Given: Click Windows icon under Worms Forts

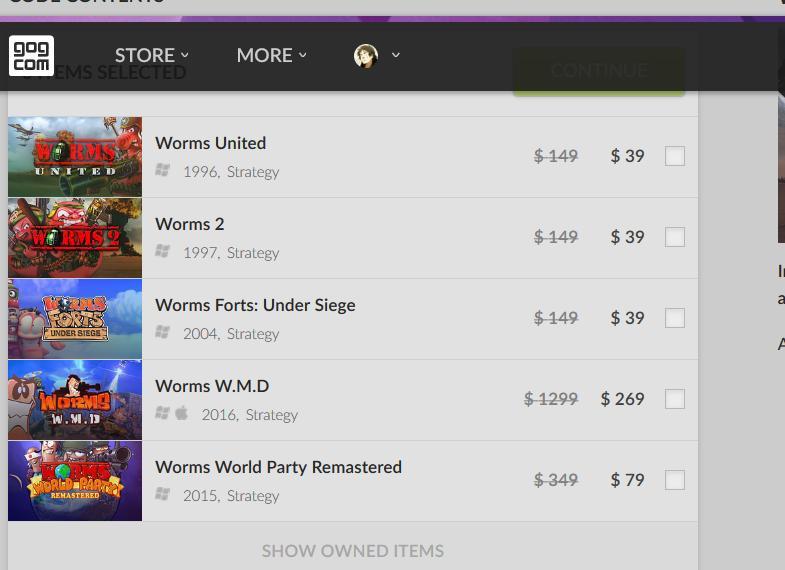Looking at the screenshot, I should (162, 332).
